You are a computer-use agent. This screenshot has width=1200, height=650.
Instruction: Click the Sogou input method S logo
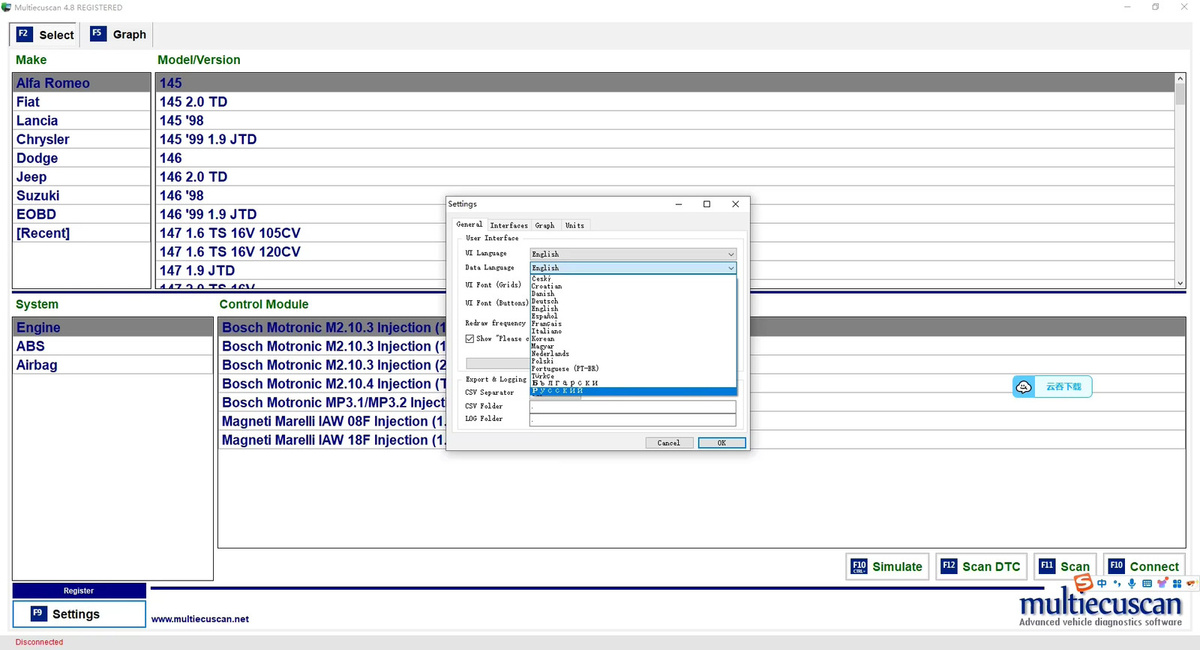pyautogui.click(x=1083, y=584)
